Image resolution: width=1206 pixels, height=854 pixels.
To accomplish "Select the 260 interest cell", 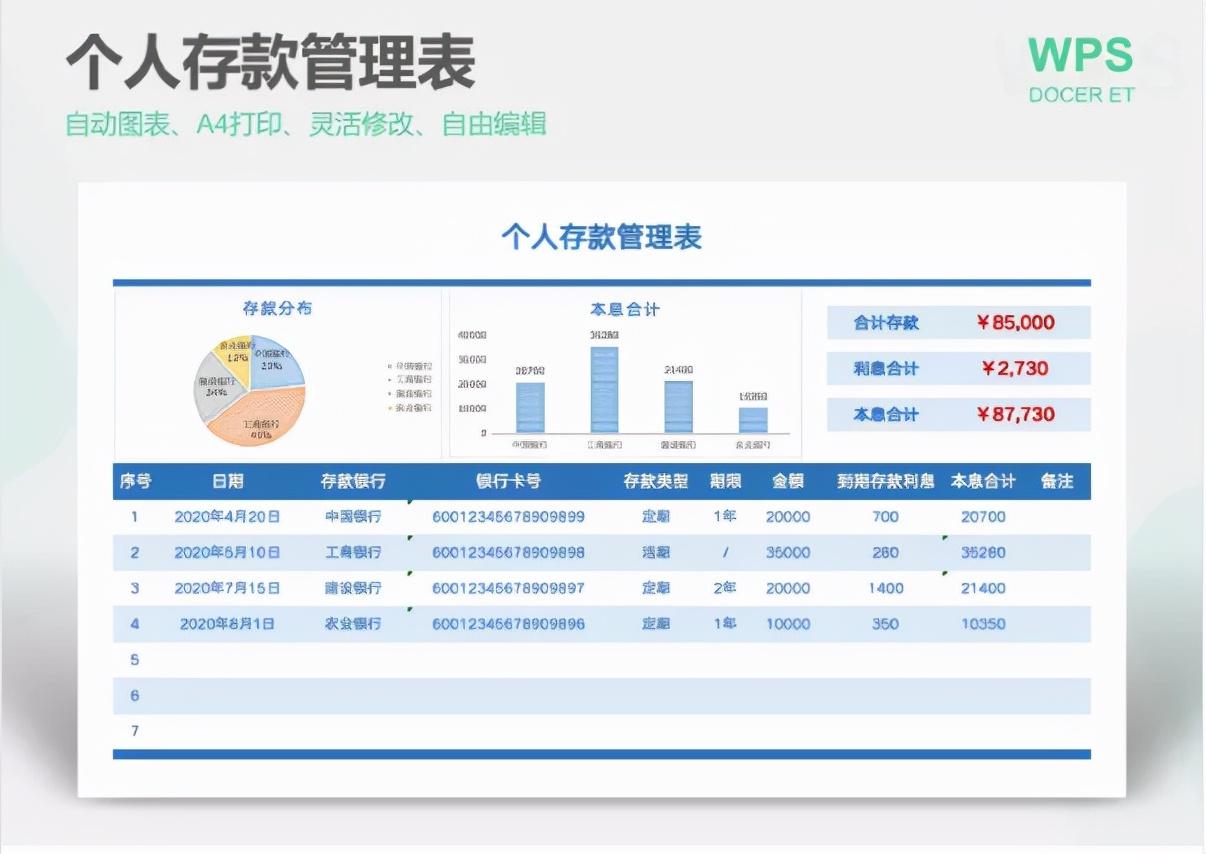I will [885, 552].
